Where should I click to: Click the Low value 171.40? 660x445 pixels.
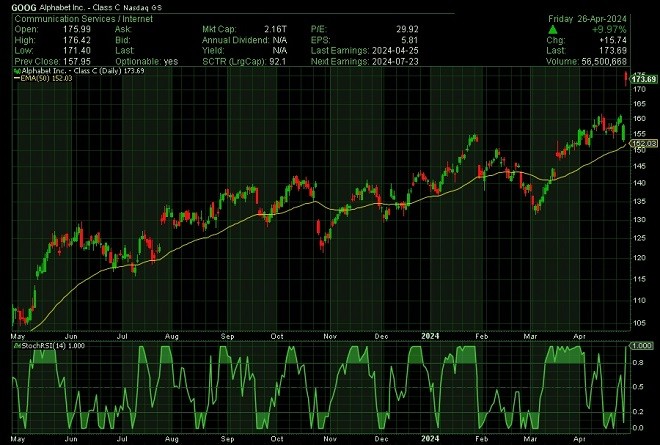(77, 51)
